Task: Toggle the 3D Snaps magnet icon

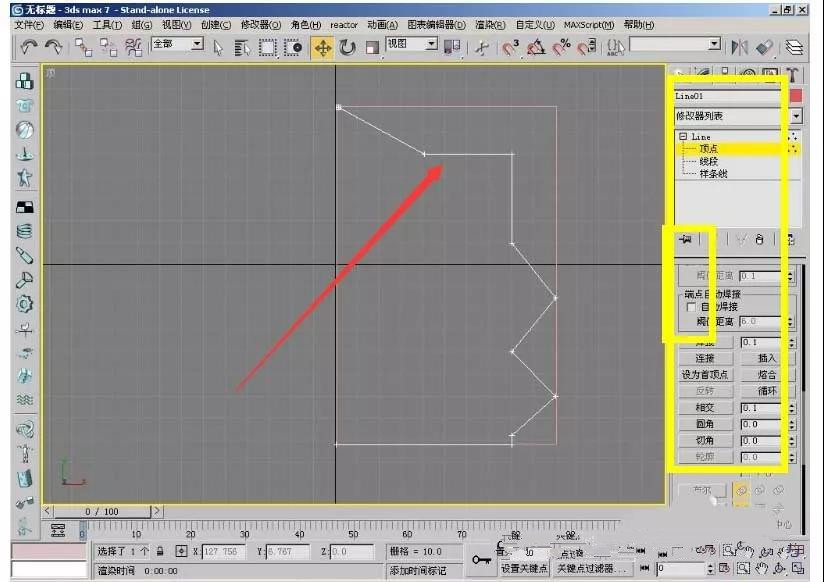Action: [x=510, y=48]
